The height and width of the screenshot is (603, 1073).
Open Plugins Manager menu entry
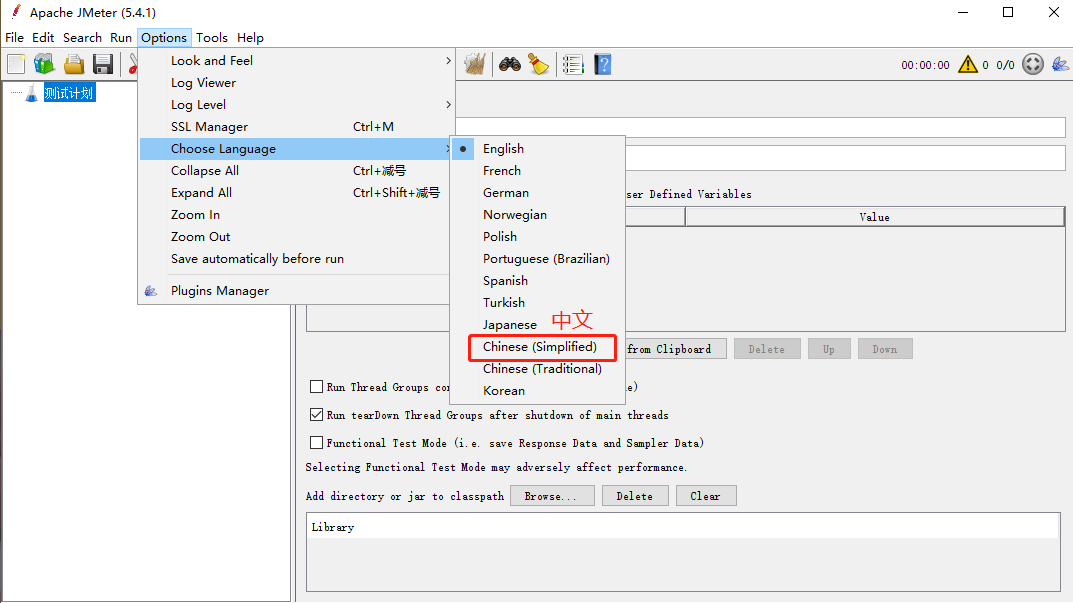296,291
